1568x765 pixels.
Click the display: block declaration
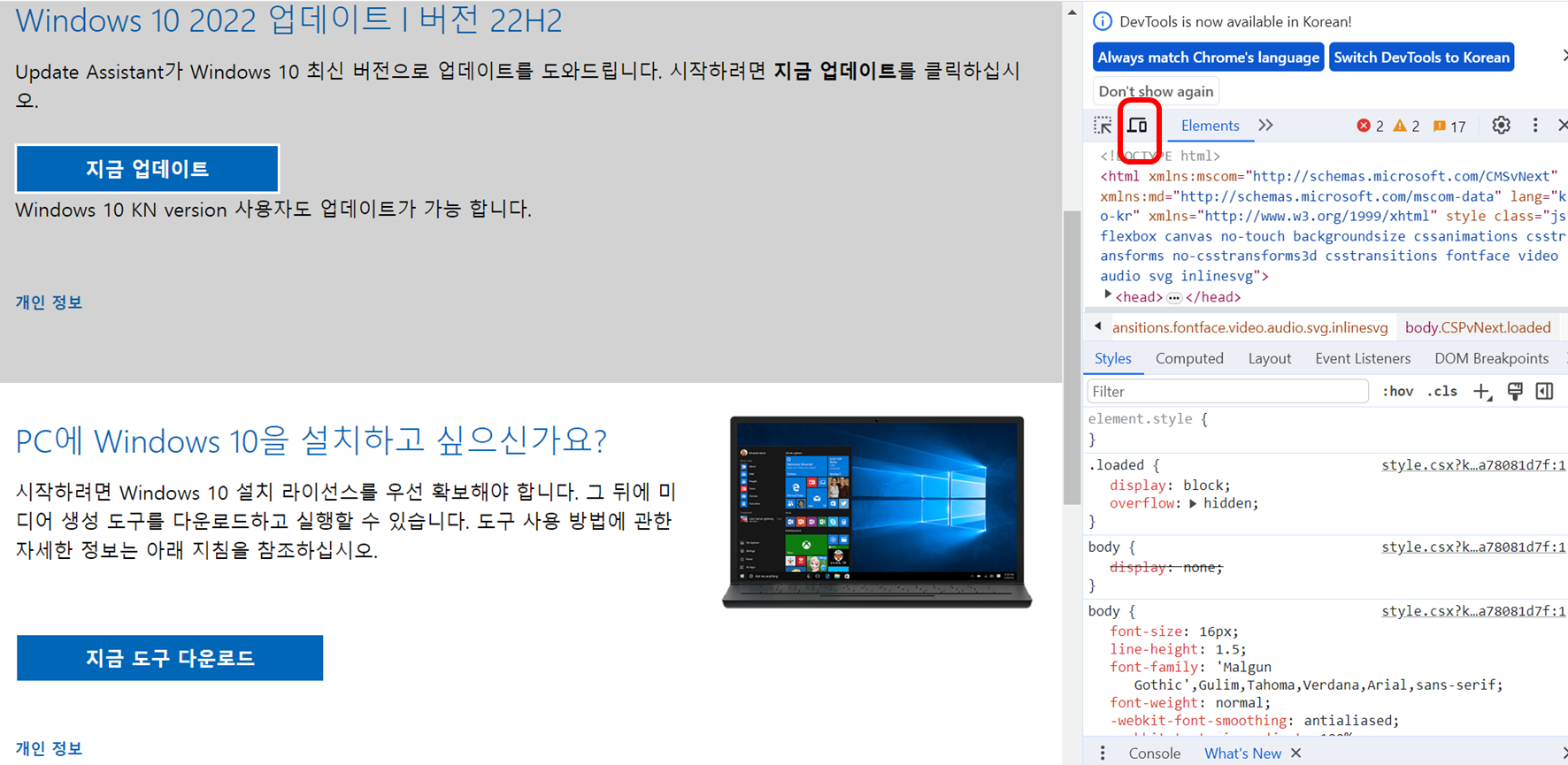point(1170,485)
